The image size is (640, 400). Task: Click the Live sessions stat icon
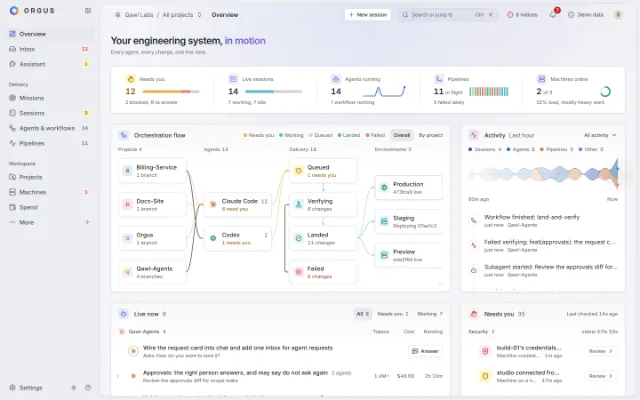pos(233,79)
